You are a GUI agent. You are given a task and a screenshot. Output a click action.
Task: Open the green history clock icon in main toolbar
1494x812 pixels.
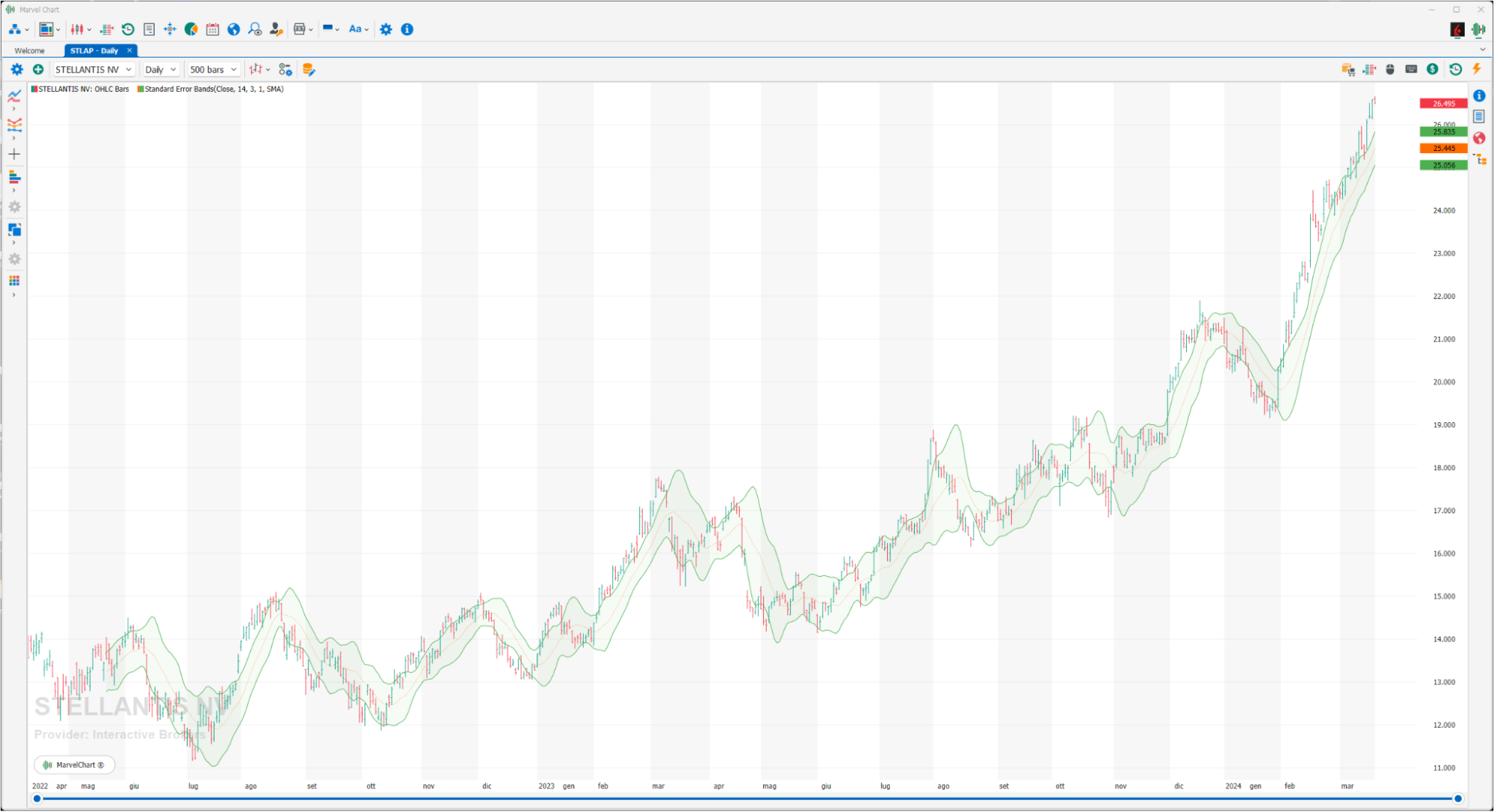tap(128, 29)
